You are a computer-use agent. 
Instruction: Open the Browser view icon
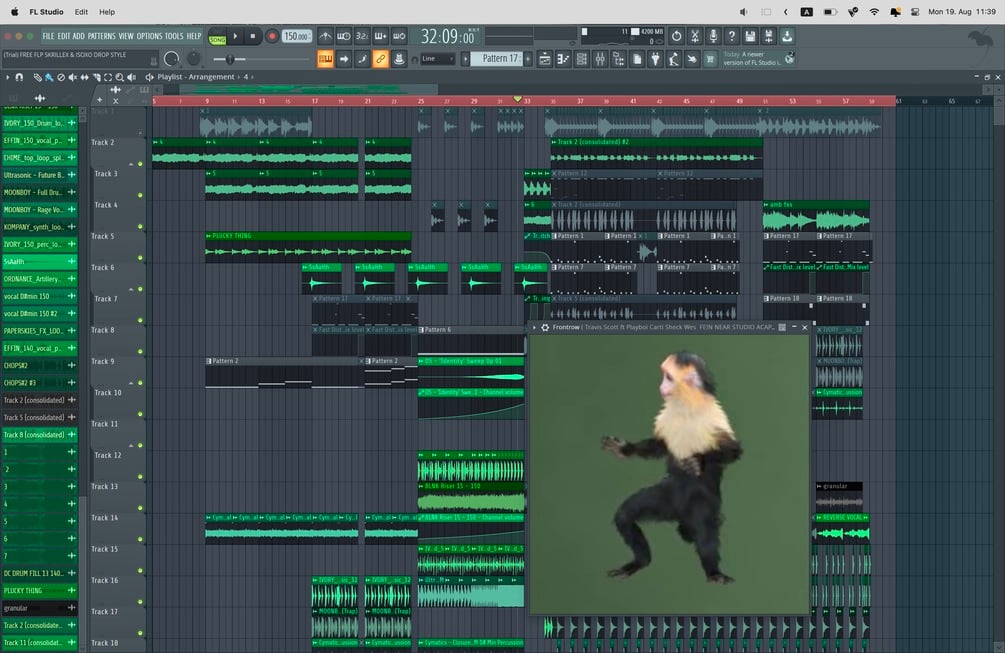619,59
